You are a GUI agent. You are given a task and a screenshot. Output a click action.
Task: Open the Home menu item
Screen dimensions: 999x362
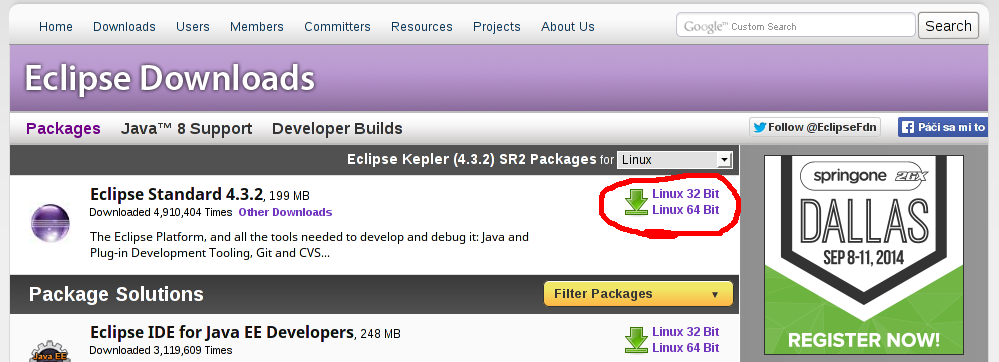pyautogui.click(x=55, y=27)
